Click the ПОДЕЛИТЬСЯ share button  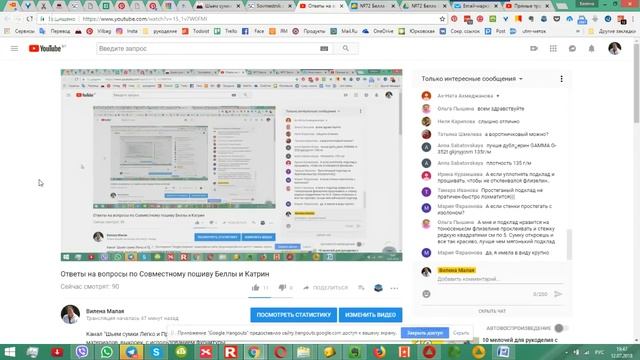(325, 288)
